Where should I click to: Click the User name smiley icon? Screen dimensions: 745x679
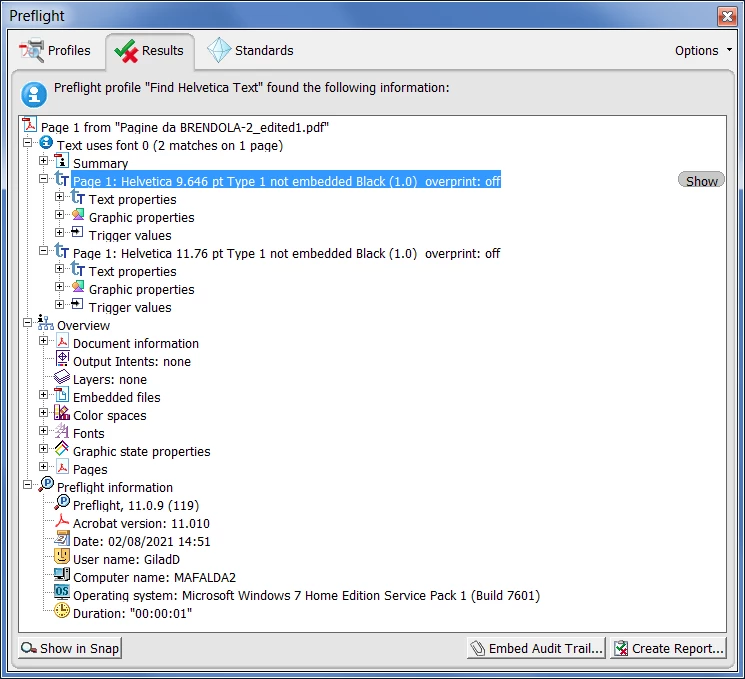[62, 556]
